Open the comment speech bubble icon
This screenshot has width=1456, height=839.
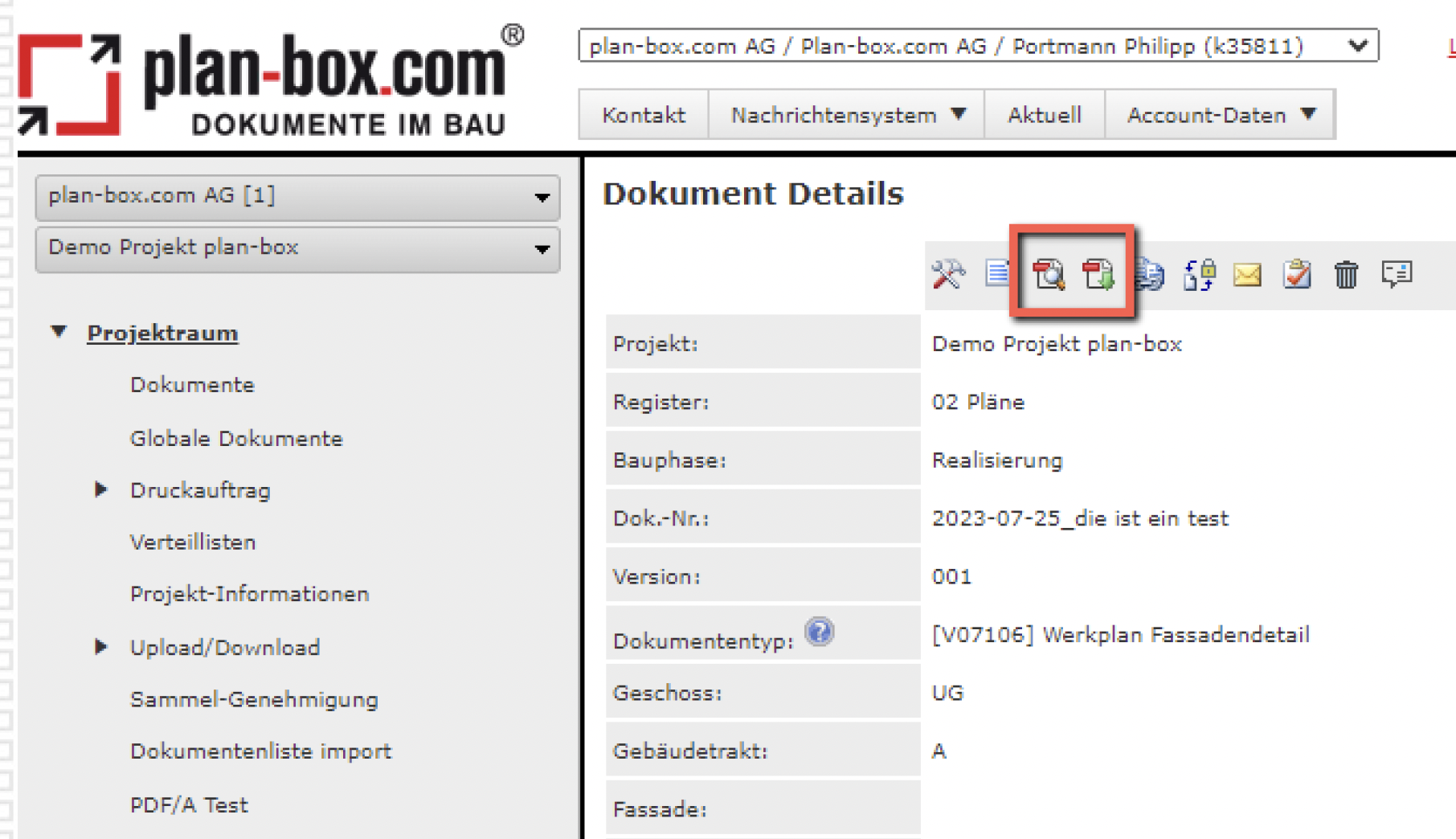[1397, 274]
